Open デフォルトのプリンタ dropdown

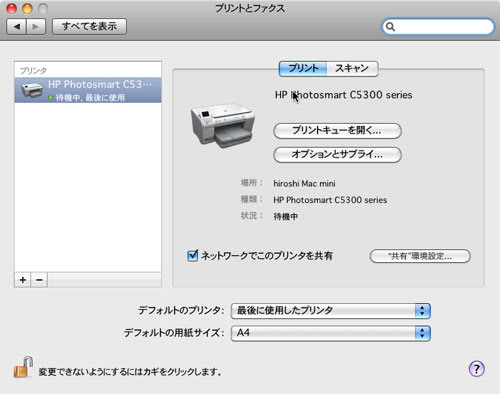pos(331,311)
